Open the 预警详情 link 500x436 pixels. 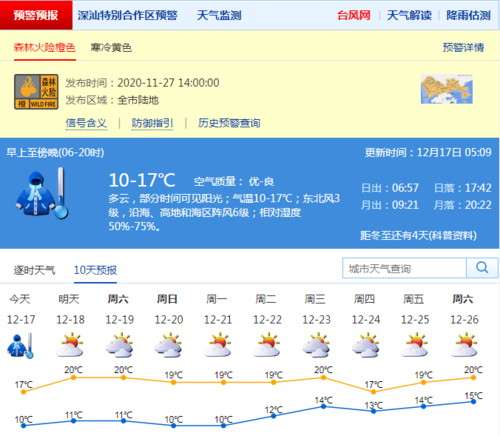click(x=463, y=48)
